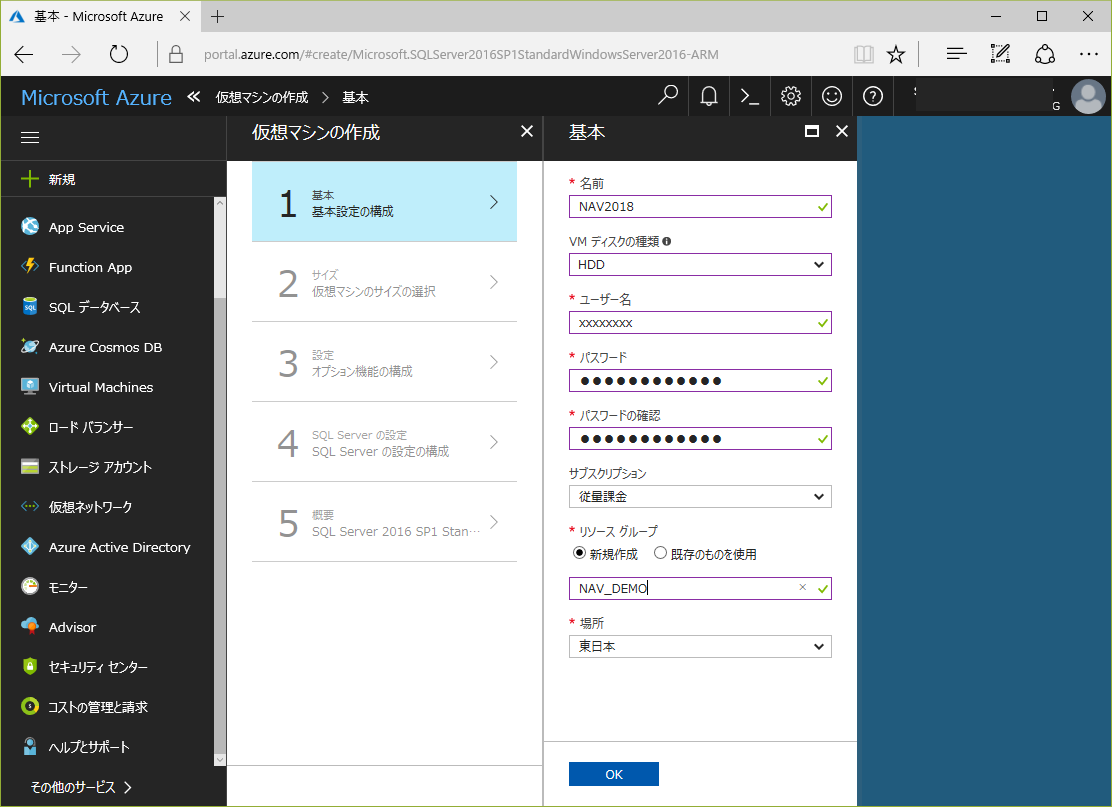Clear the リソース グループ text field

click(x=803, y=587)
